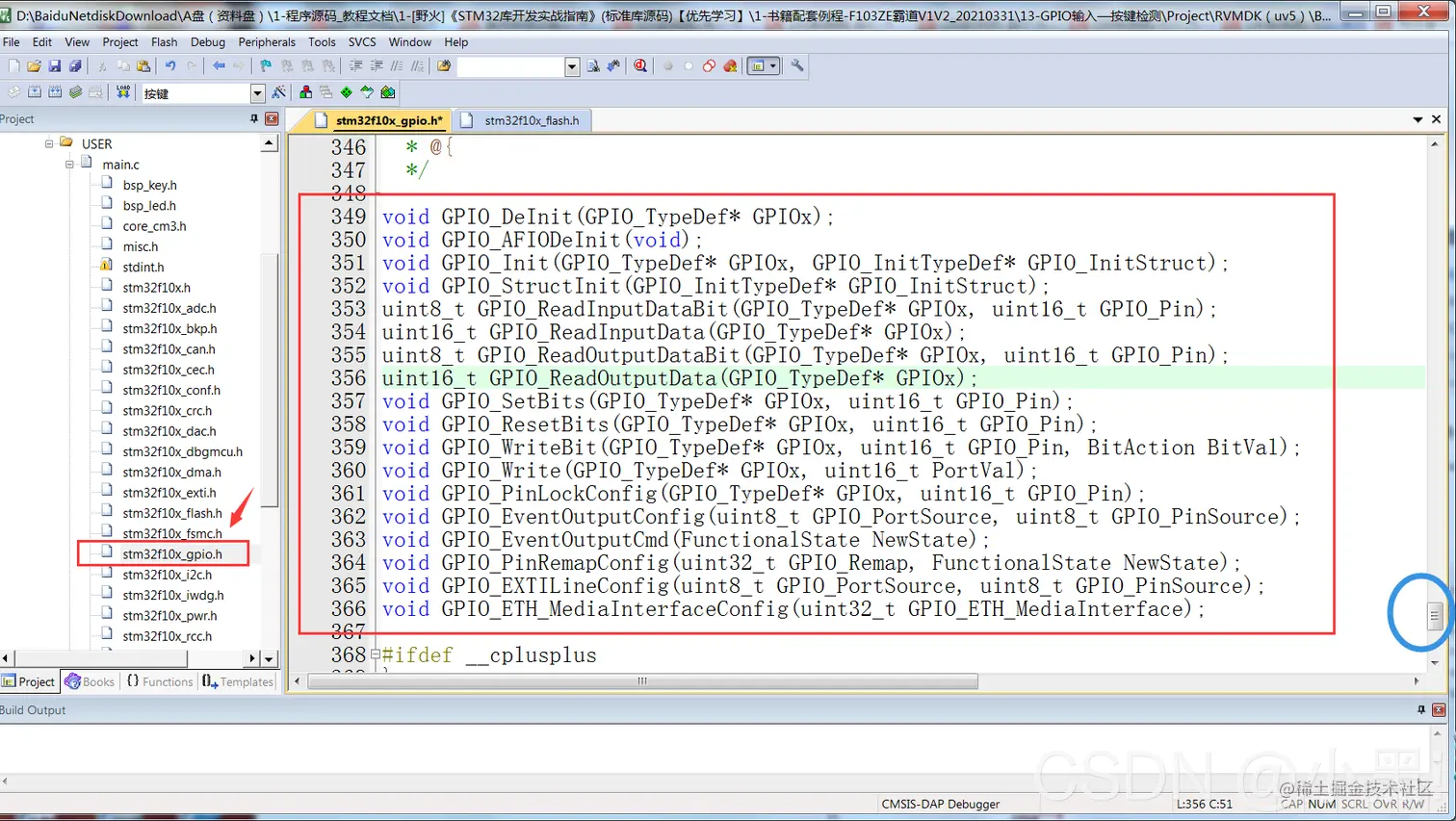Open the search text combo box dropdown
The image size is (1456, 821).
(572, 66)
